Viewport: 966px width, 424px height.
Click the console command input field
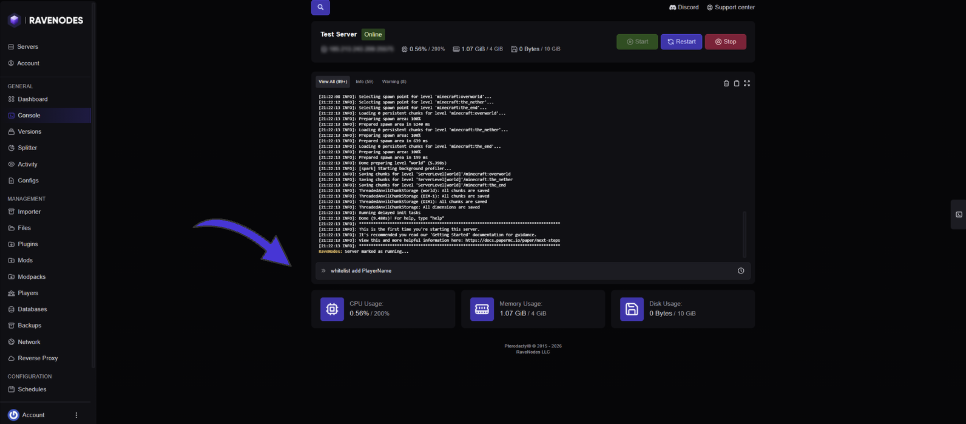coord(532,271)
